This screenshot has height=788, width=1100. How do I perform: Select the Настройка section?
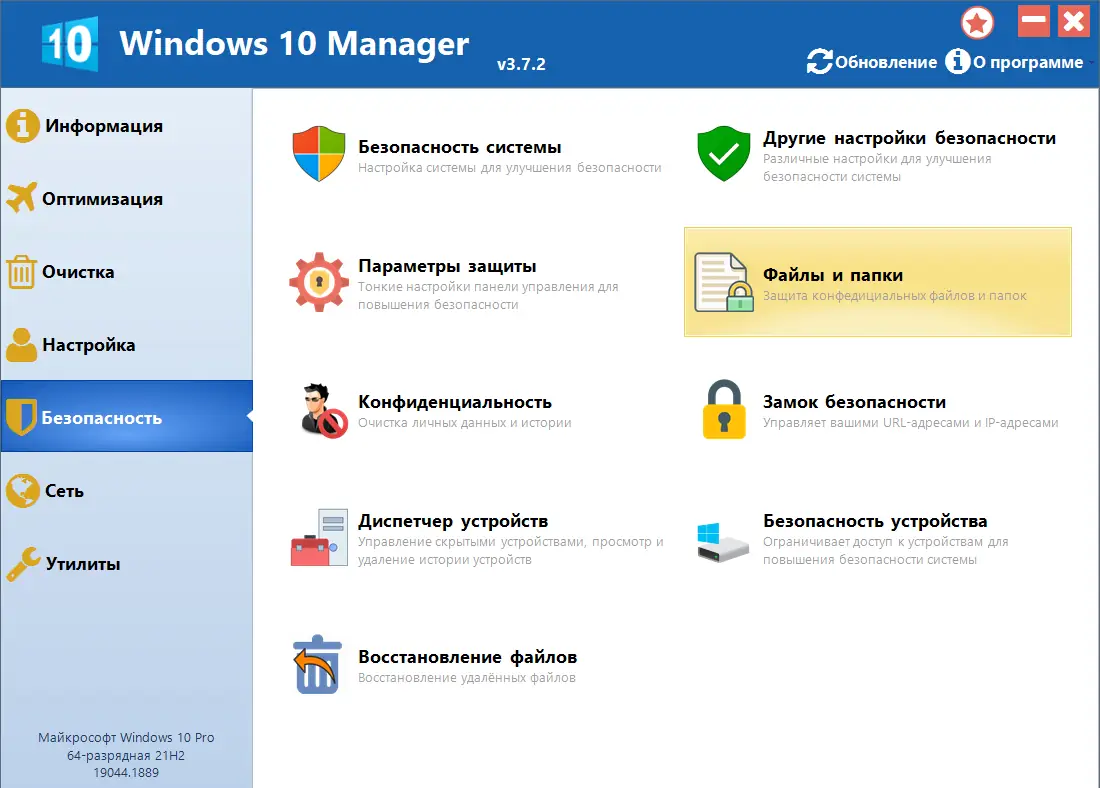tap(126, 345)
